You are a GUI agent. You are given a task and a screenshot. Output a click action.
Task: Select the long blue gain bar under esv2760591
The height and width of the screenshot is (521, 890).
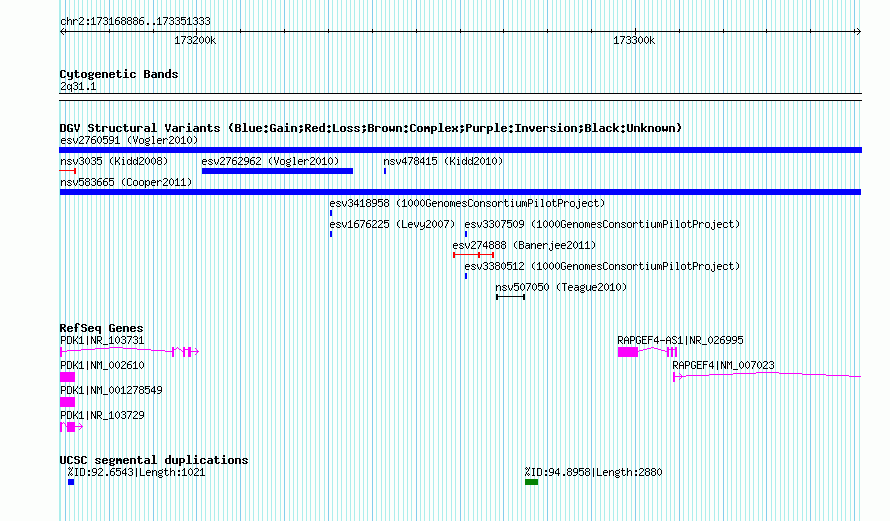460,150
